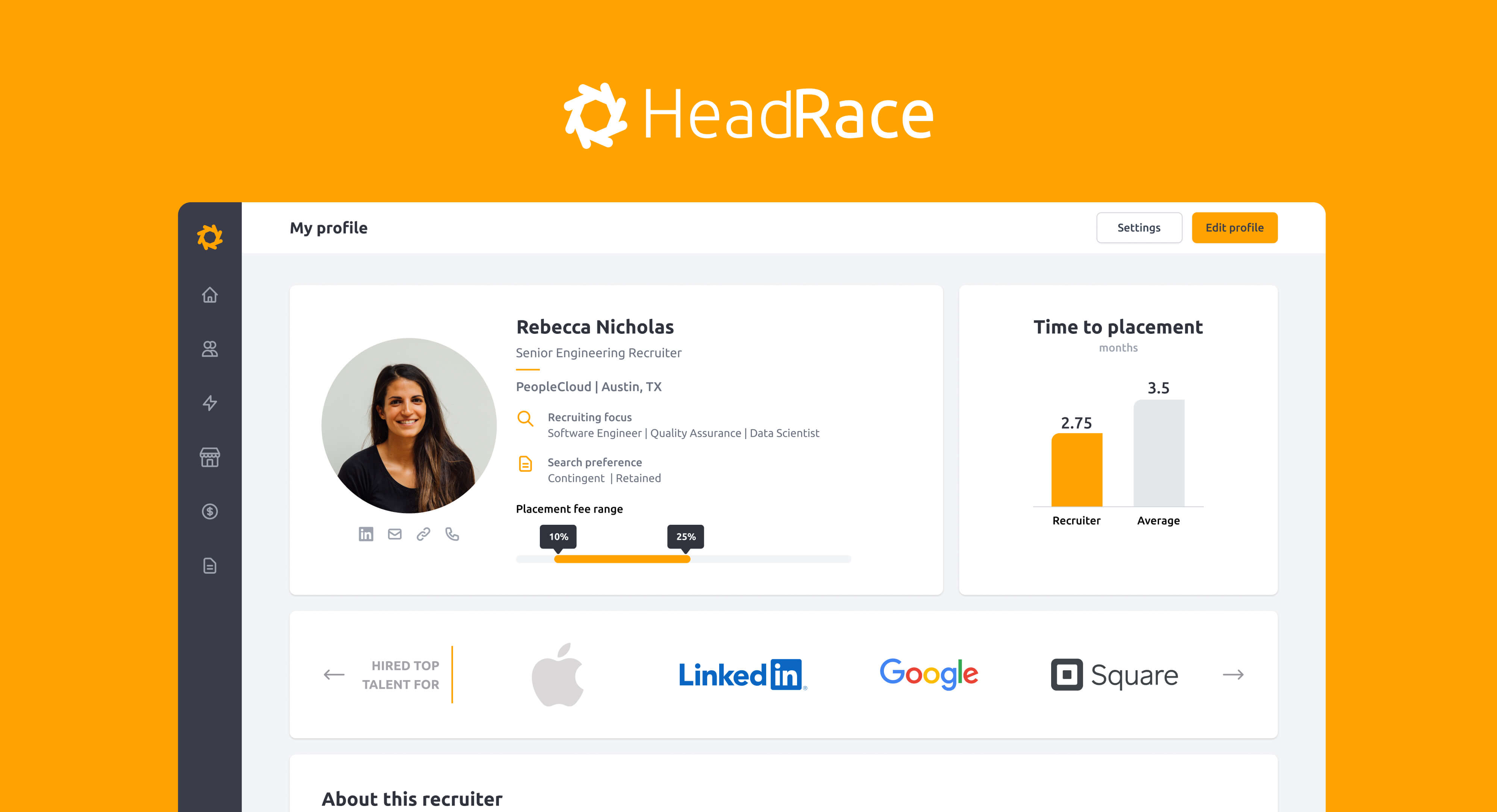Open the document sidebar icon
Screen dimensions: 1497x812
tap(210, 565)
